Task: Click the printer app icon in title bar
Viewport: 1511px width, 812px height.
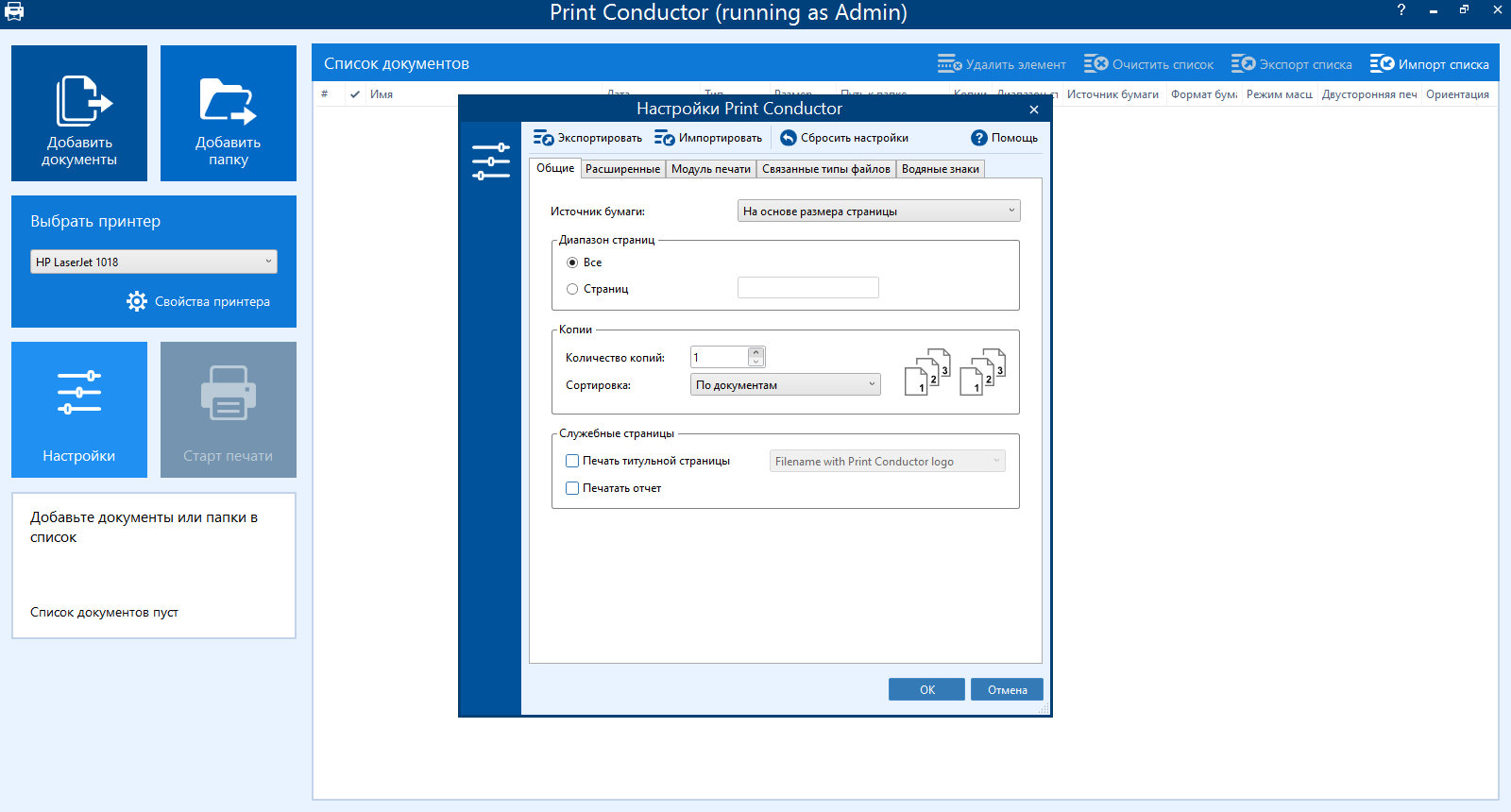Action: point(14,12)
